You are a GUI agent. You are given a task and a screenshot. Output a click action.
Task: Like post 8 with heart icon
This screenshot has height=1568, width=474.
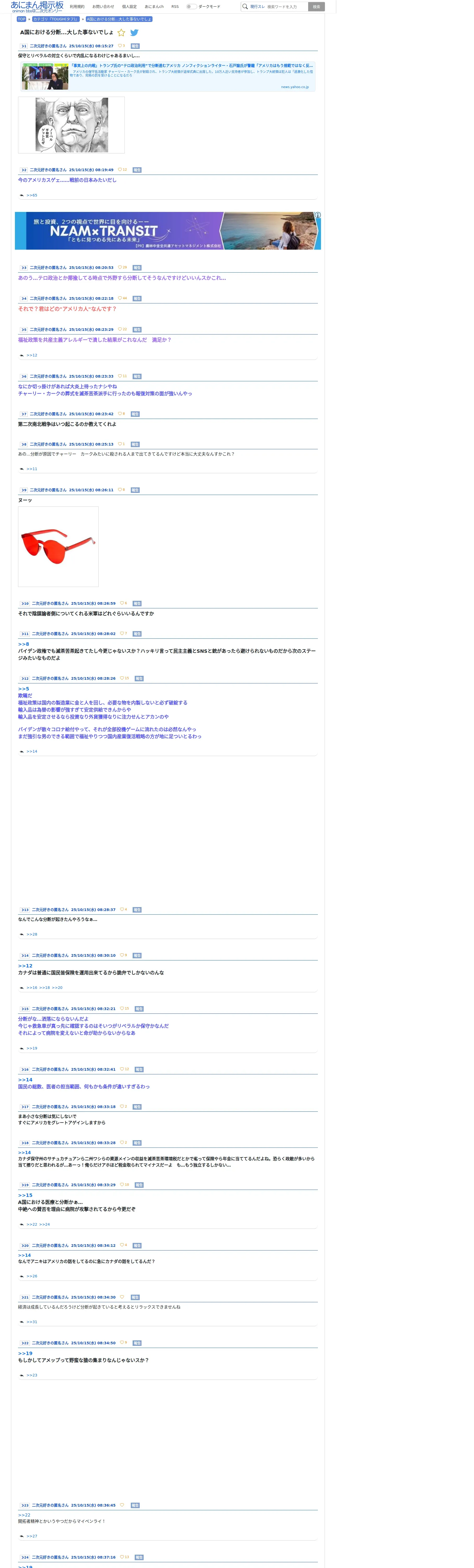click(120, 444)
